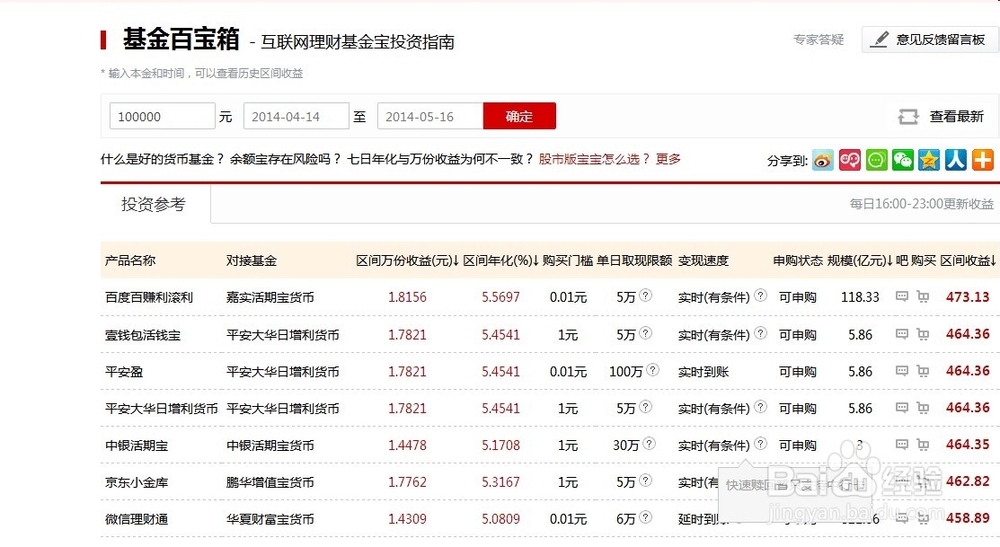Open comment forum icon for 中银活期宝
The width and height of the screenshot is (1000, 547).
pyautogui.click(x=902, y=444)
